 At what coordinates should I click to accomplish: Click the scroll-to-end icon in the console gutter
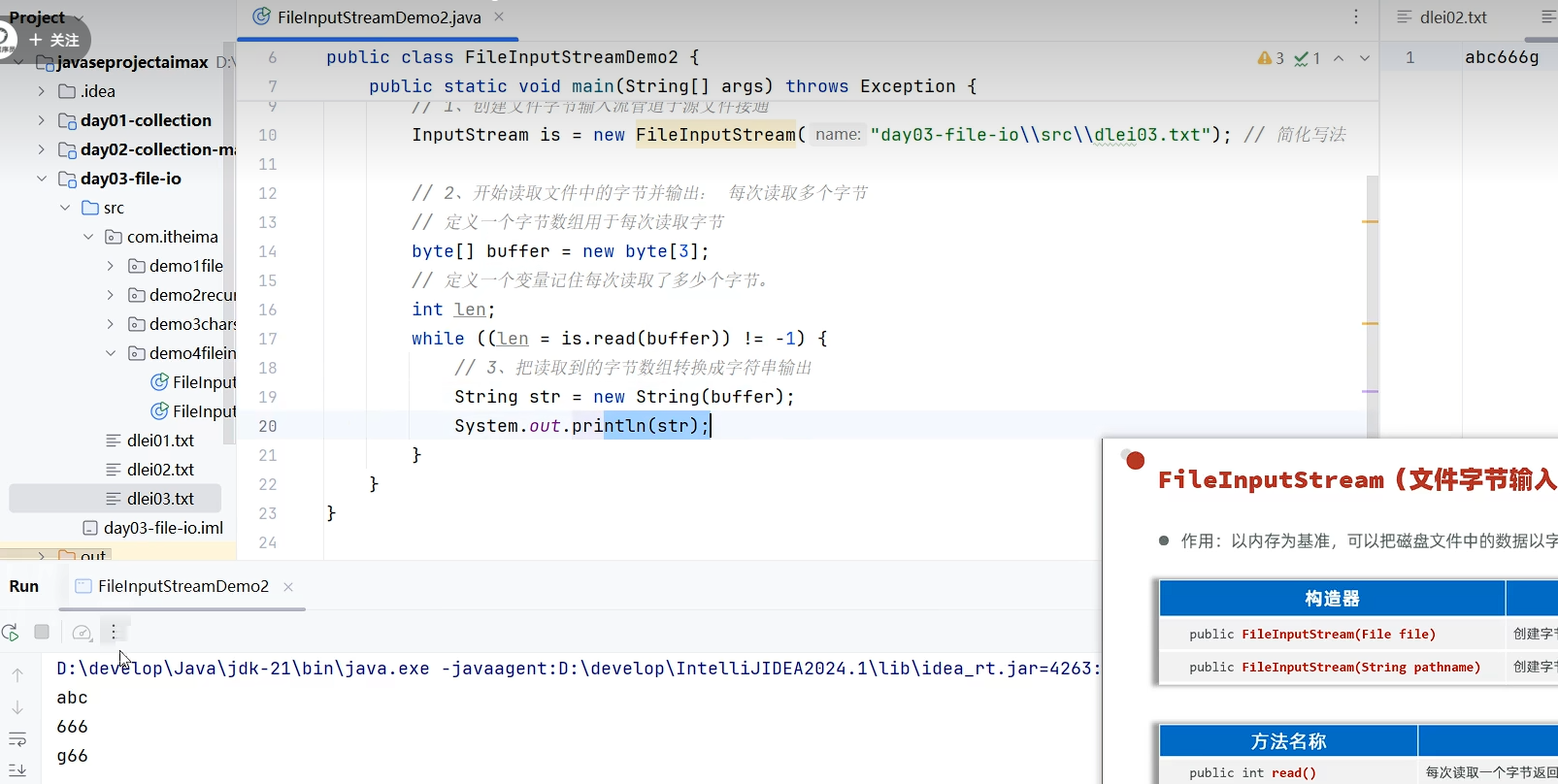pos(17,770)
